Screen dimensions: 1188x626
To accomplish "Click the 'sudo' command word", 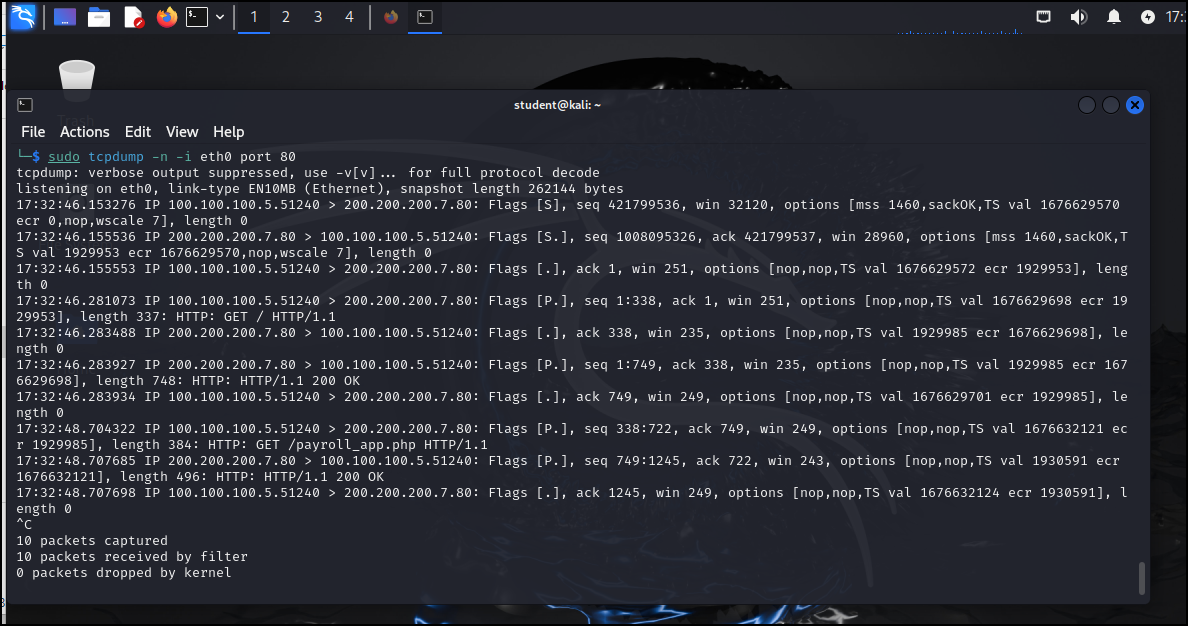I will 64,157.
